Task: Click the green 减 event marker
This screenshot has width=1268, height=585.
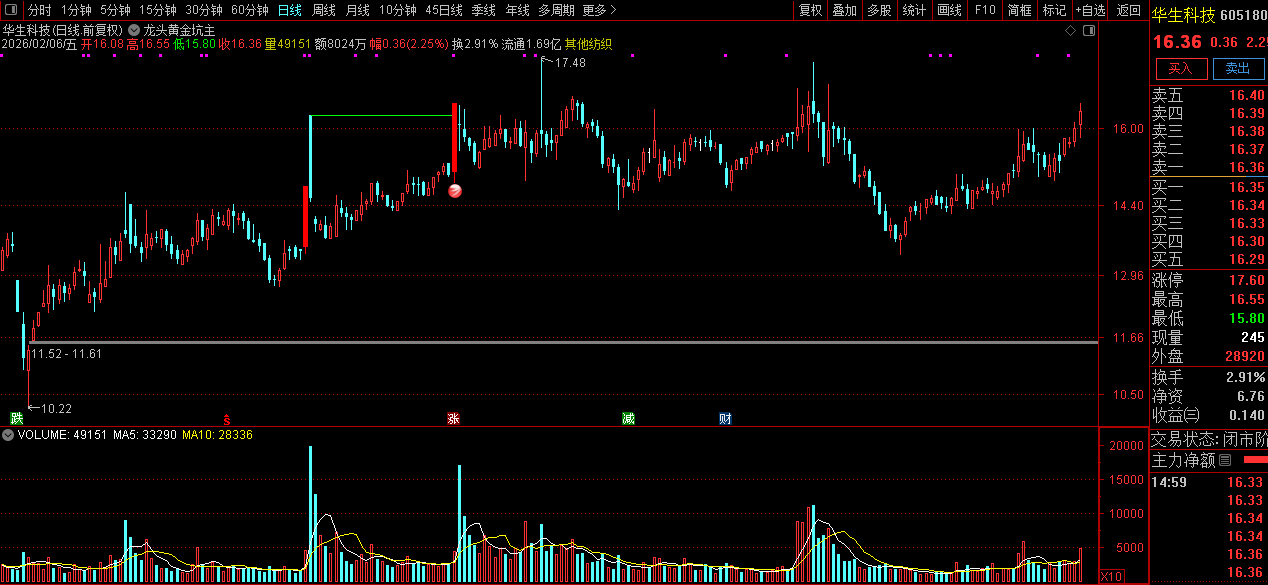Action: (x=627, y=418)
